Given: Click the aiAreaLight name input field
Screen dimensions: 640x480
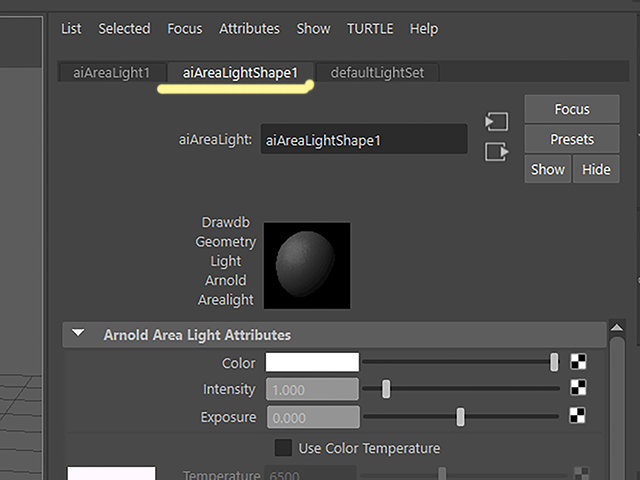Looking at the screenshot, I should point(364,140).
